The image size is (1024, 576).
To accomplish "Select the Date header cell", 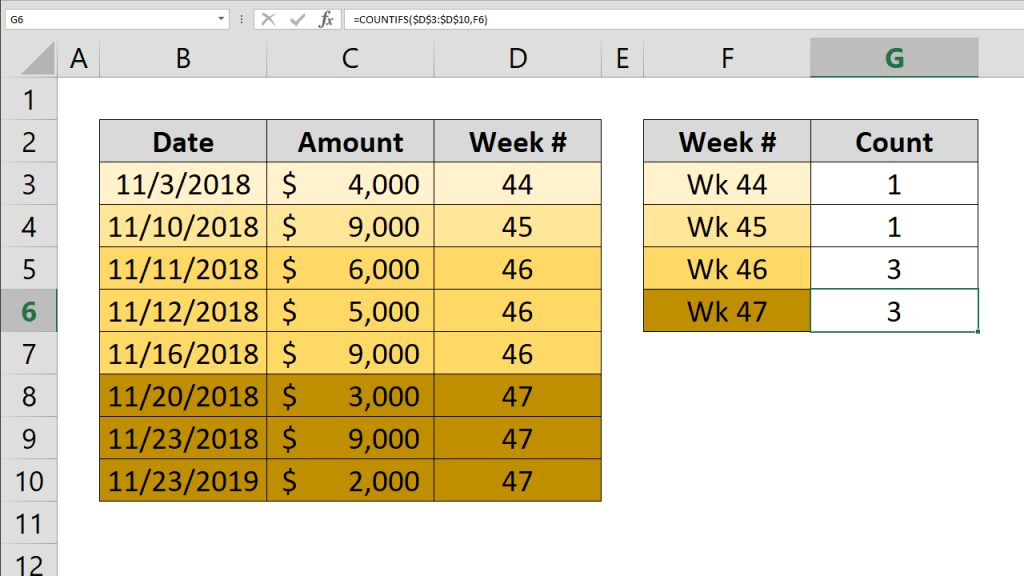I will coord(182,141).
